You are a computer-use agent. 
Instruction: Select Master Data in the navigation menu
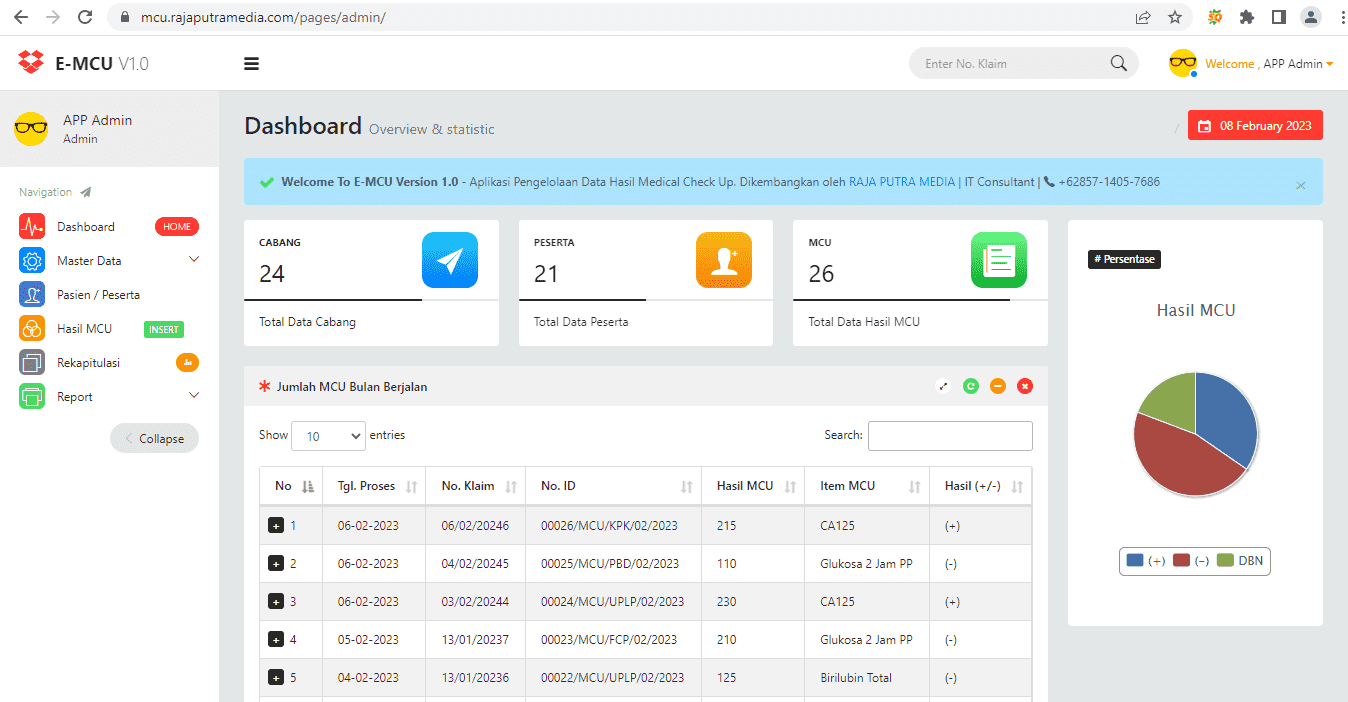[90, 260]
